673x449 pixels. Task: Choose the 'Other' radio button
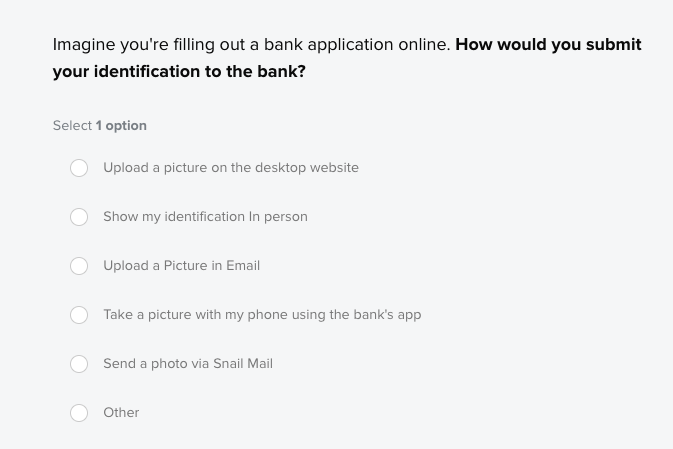click(79, 413)
